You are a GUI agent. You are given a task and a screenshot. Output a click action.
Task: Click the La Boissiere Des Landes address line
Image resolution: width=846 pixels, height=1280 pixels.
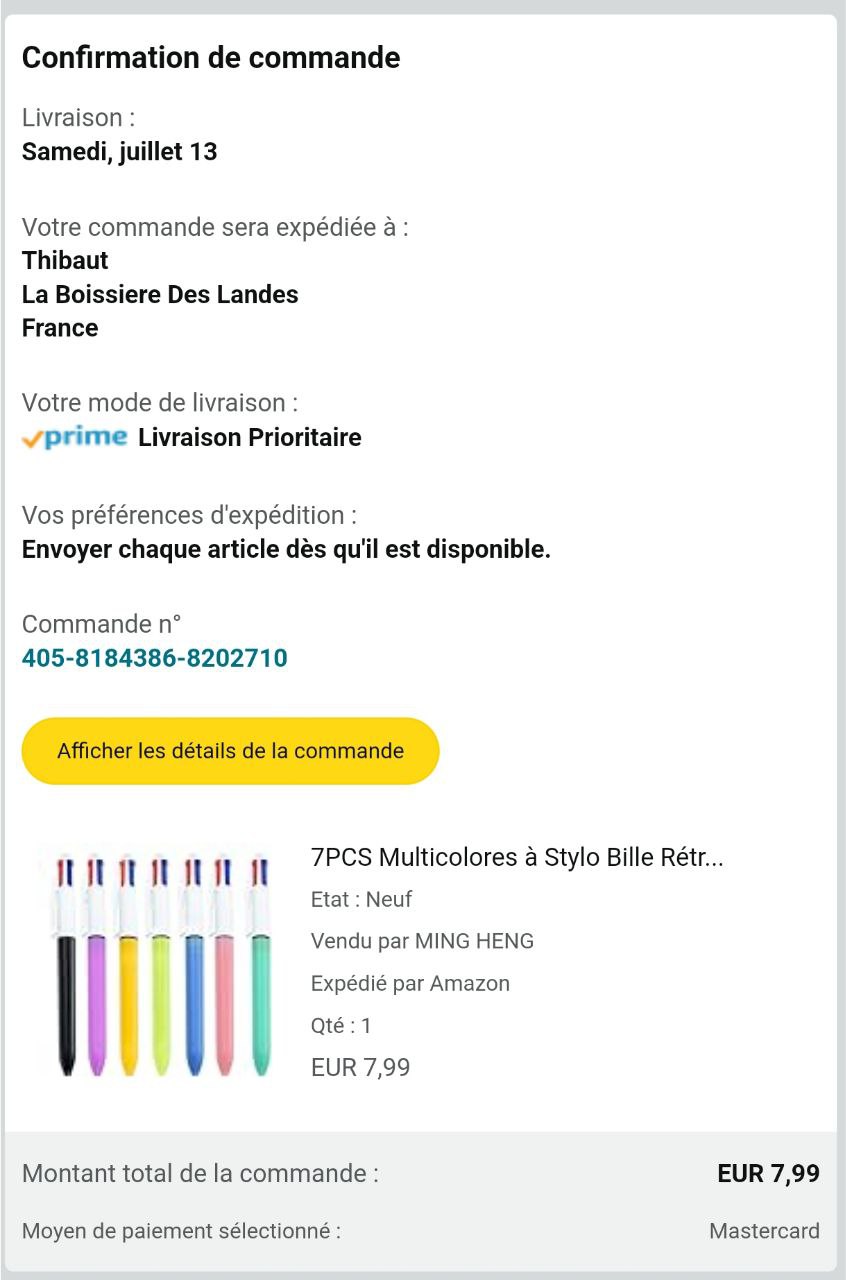click(x=160, y=294)
